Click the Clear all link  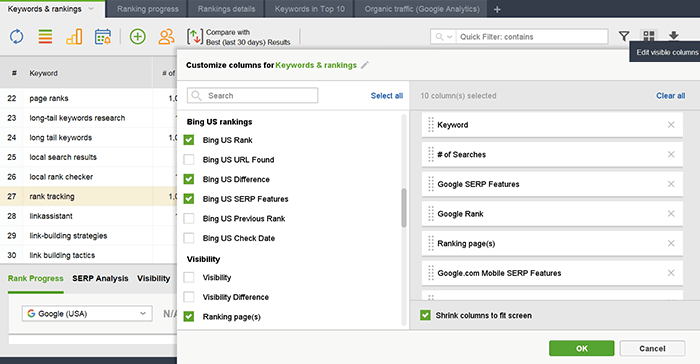tap(671, 96)
